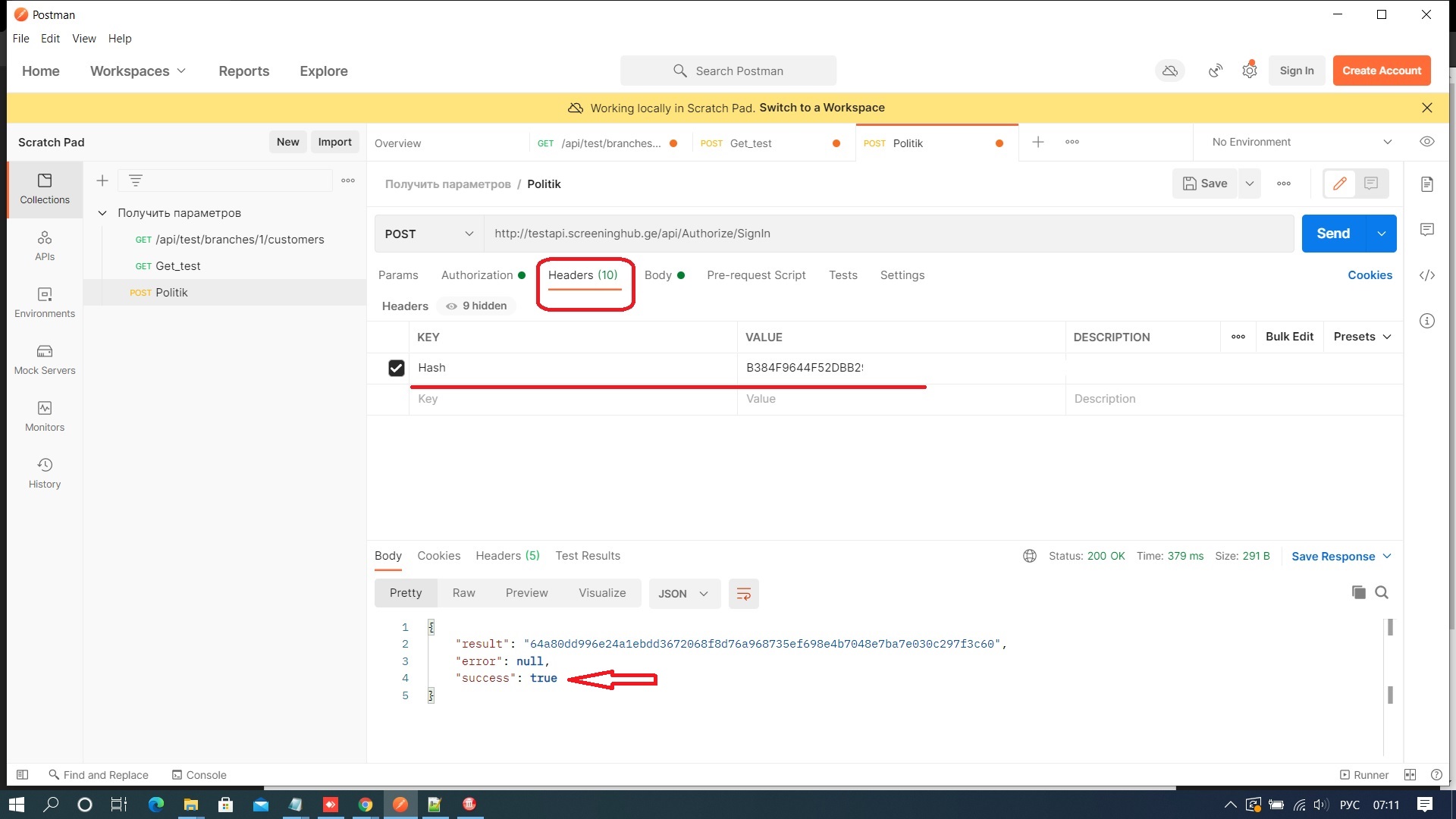Toggle response line wrap icon

[743, 594]
